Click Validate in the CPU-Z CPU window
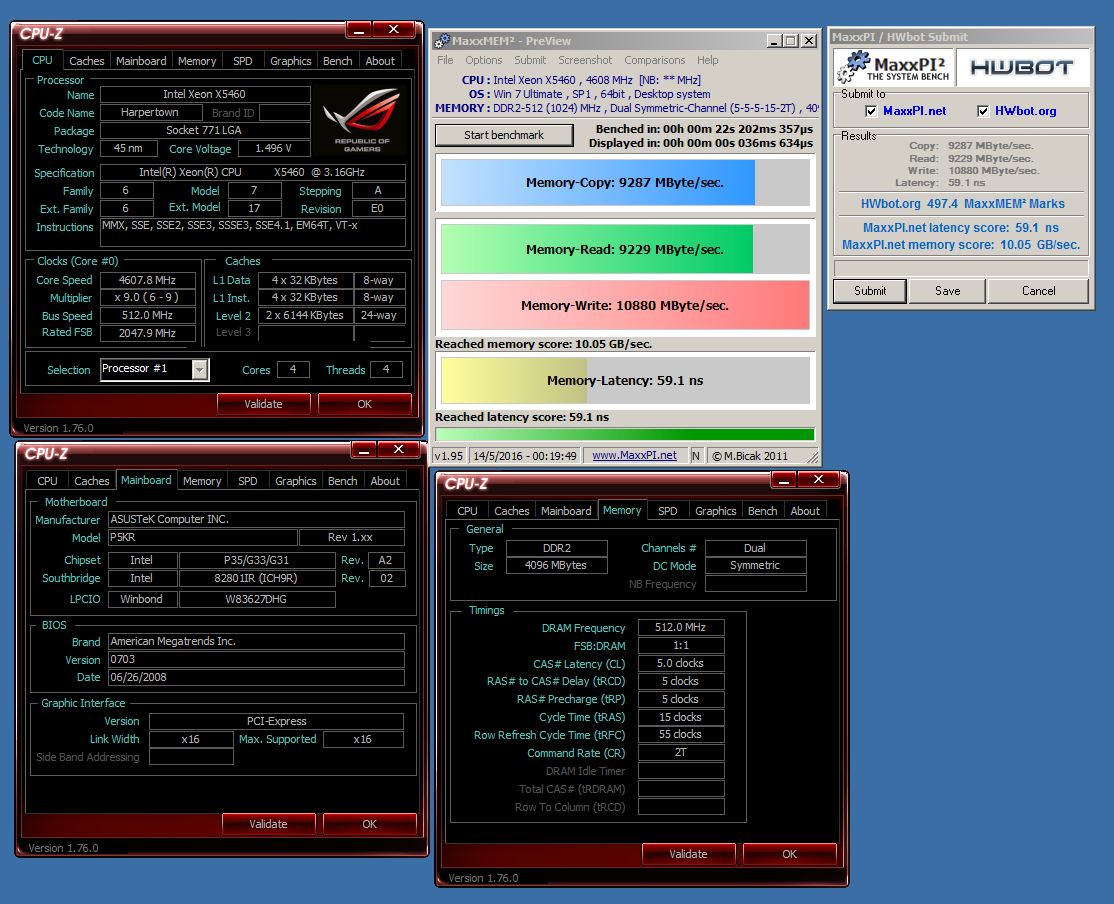The height and width of the screenshot is (904, 1114). pos(264,404)
